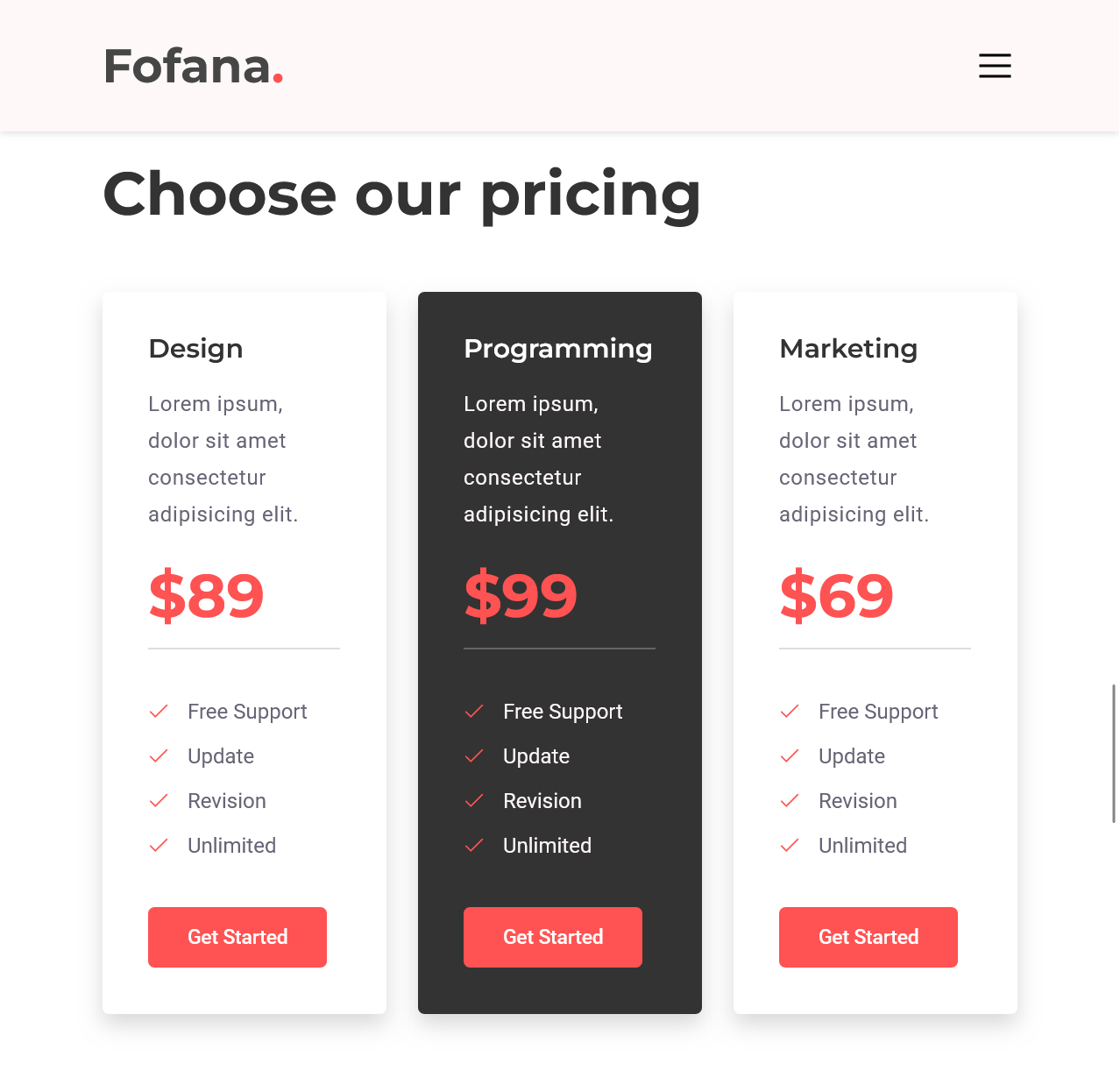
Task: Click the Revision checkmark in the Marketing card
Action: click(790, 800)
